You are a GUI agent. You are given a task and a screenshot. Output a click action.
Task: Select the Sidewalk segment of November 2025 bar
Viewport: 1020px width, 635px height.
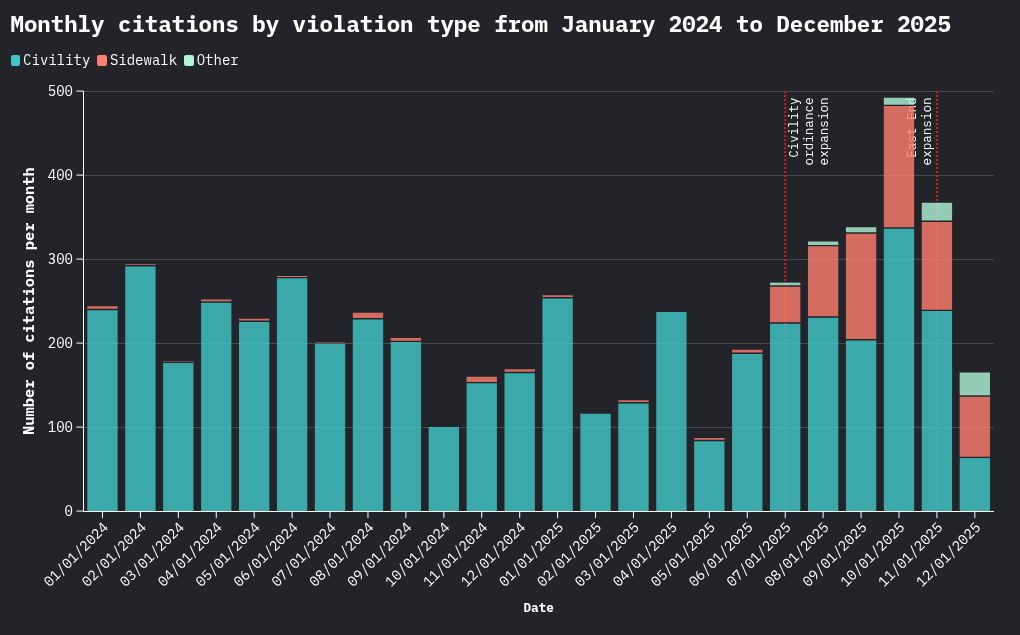pyautogui.click(x=937, y=266)
